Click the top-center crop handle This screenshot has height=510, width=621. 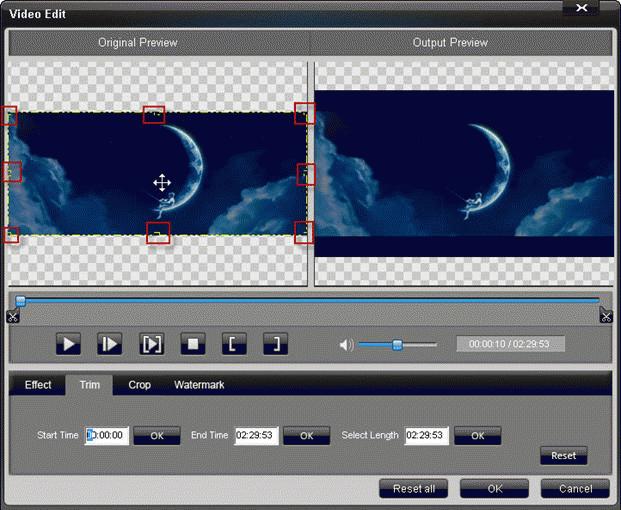click(154, 115)
